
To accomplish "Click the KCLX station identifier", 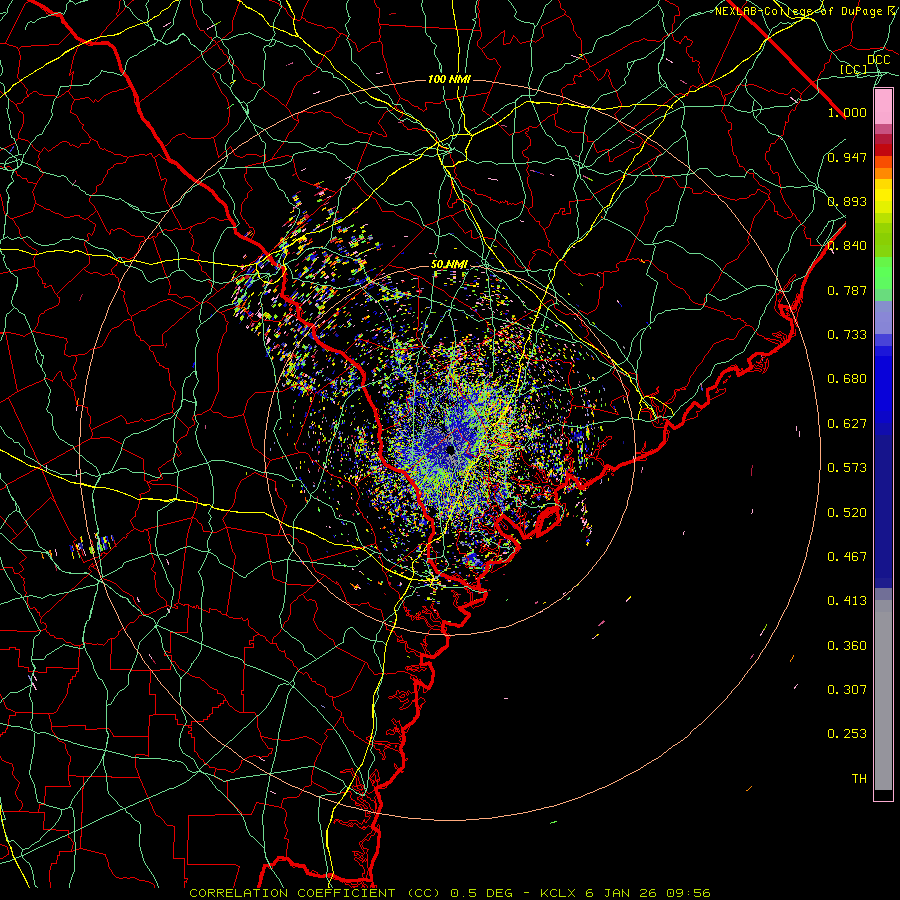I will [557, 893].
